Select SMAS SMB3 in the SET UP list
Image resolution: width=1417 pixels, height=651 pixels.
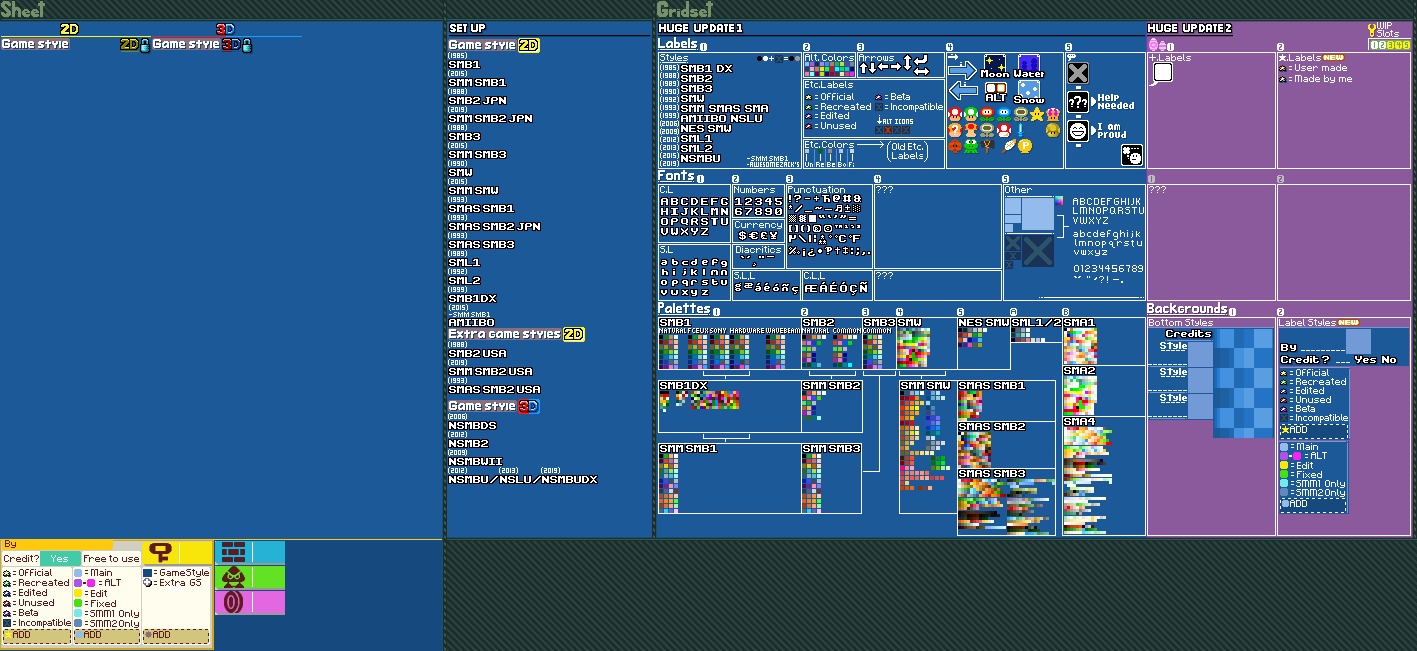click(x=481, y=244)
